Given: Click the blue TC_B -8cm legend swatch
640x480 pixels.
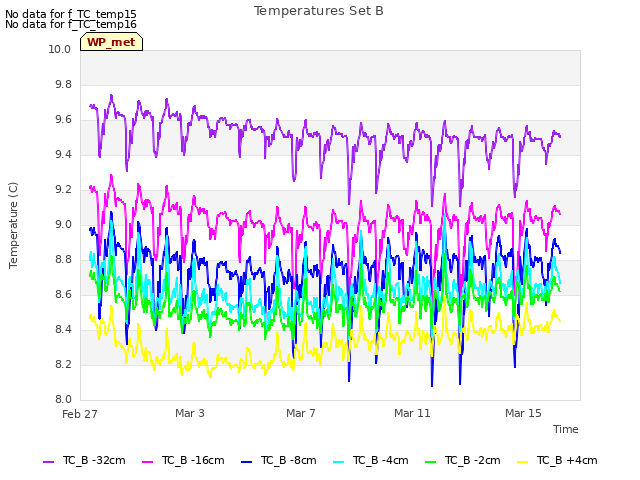Looking at the screenshot, I should click(x=247, y=462).
